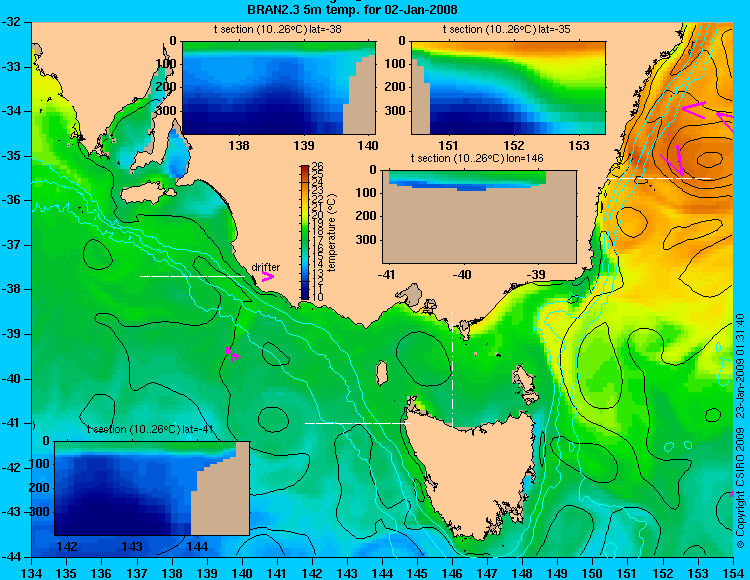This screenshot has width=750, height=580.
Task: Click the "26" value atop the color bar
Action: point(318,167)
